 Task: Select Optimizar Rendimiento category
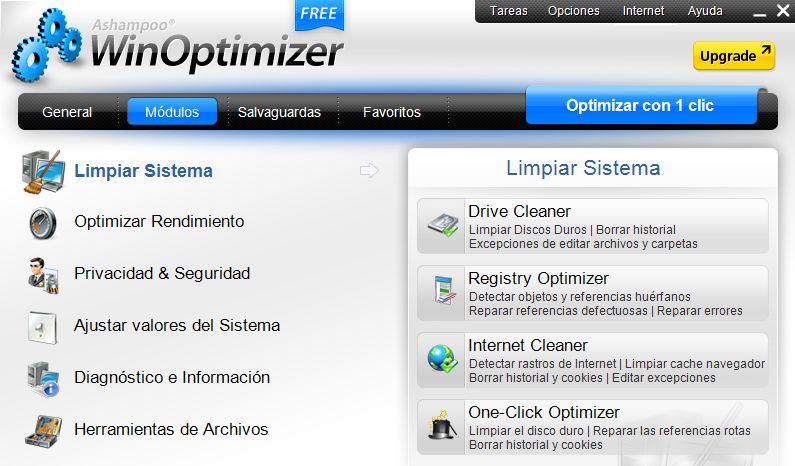159,222
